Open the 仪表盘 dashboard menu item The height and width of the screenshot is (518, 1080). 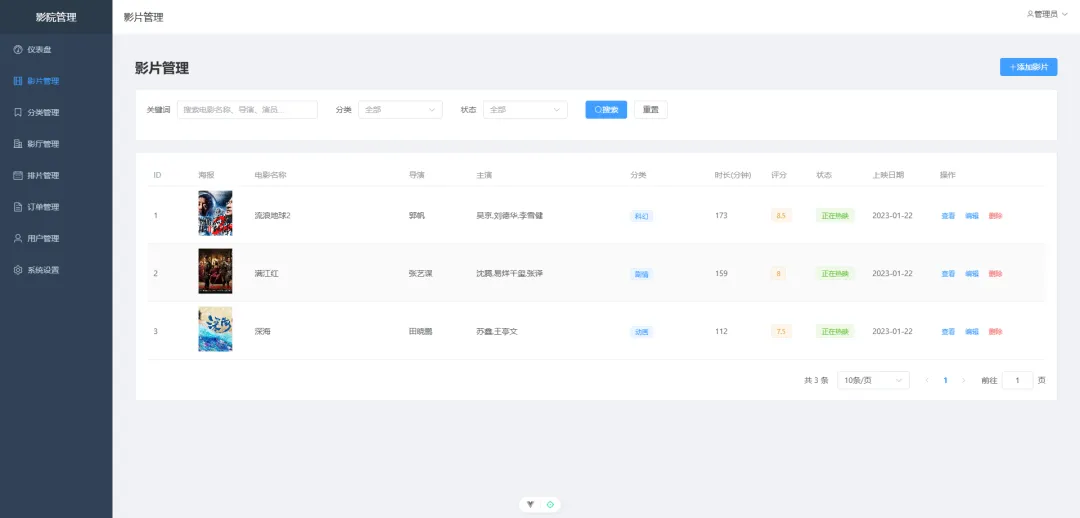56,50
